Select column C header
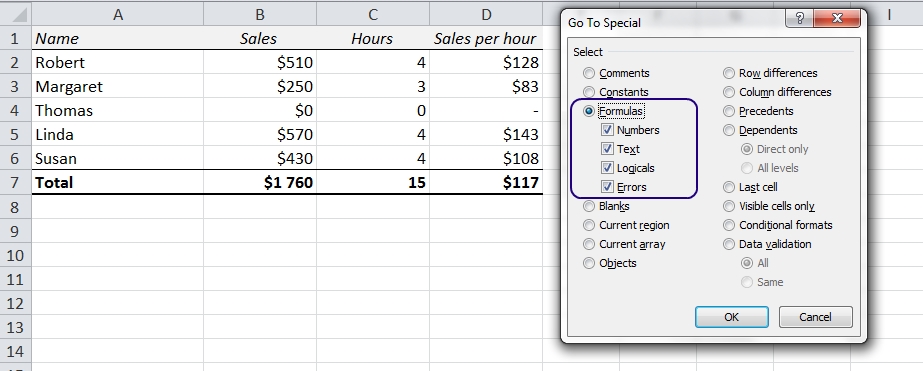 373,14
